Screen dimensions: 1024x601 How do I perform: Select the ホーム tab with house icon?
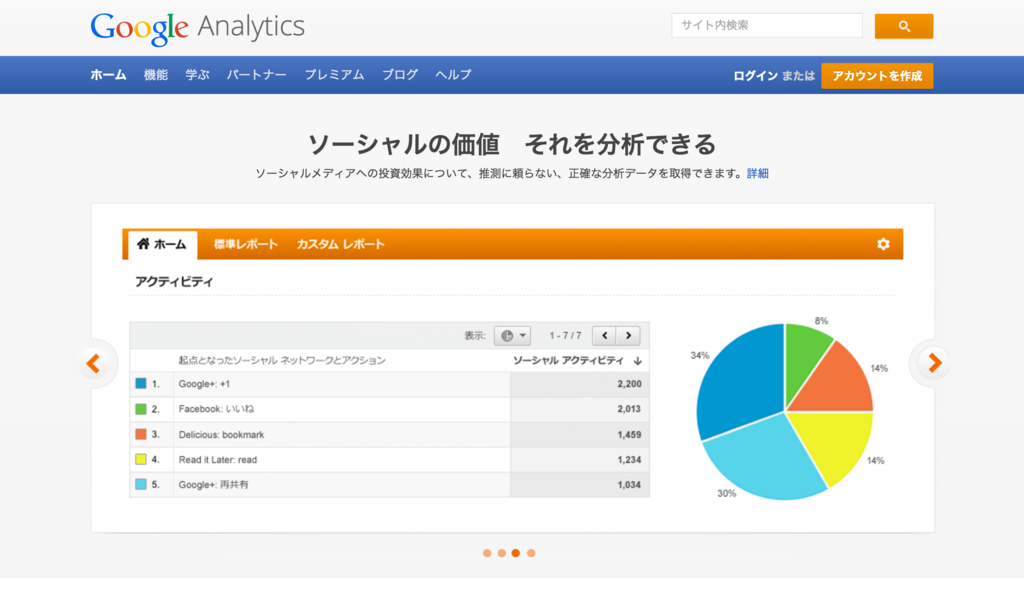coord(163,245)
